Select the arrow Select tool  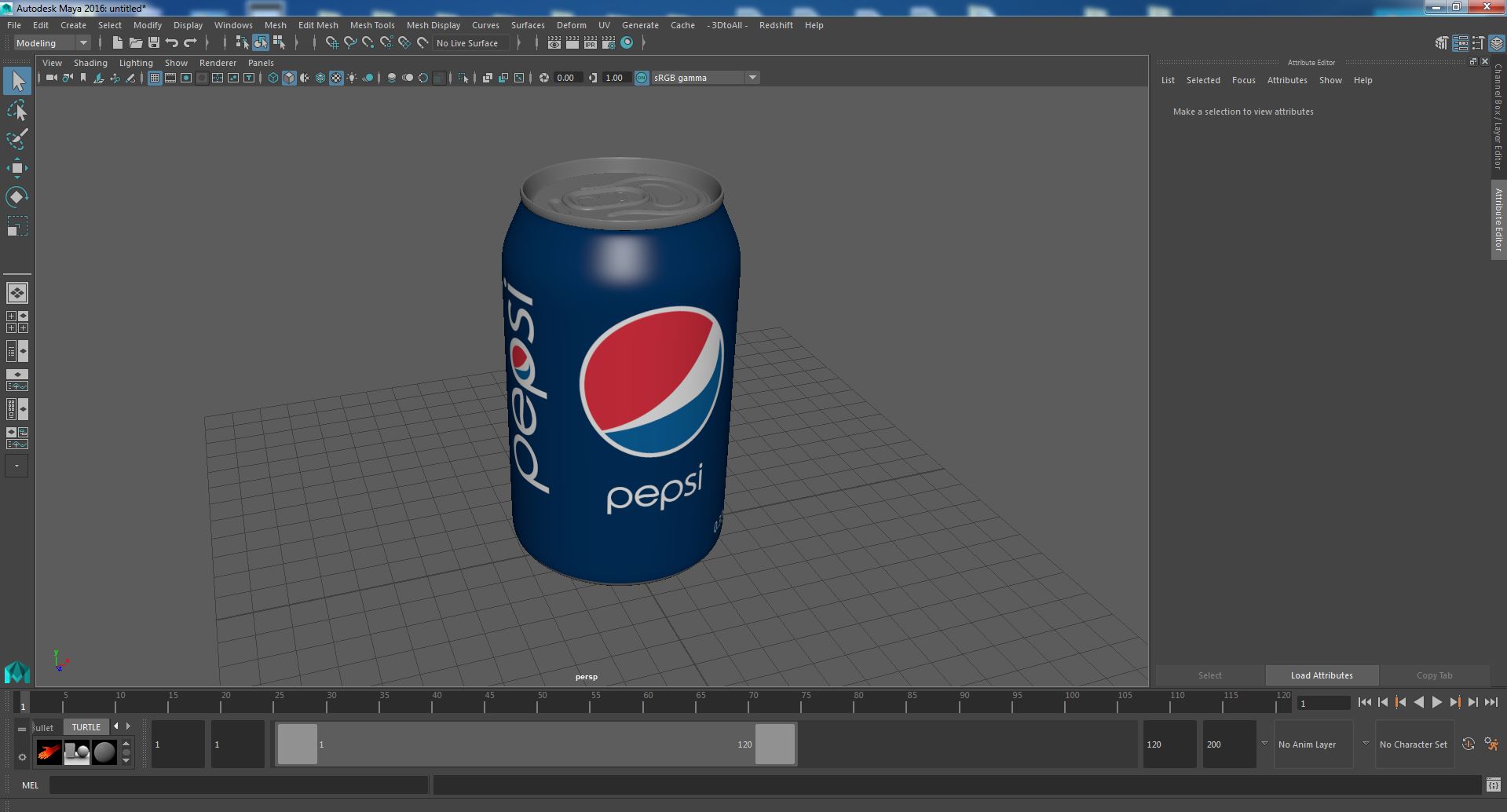click(17, 81)
